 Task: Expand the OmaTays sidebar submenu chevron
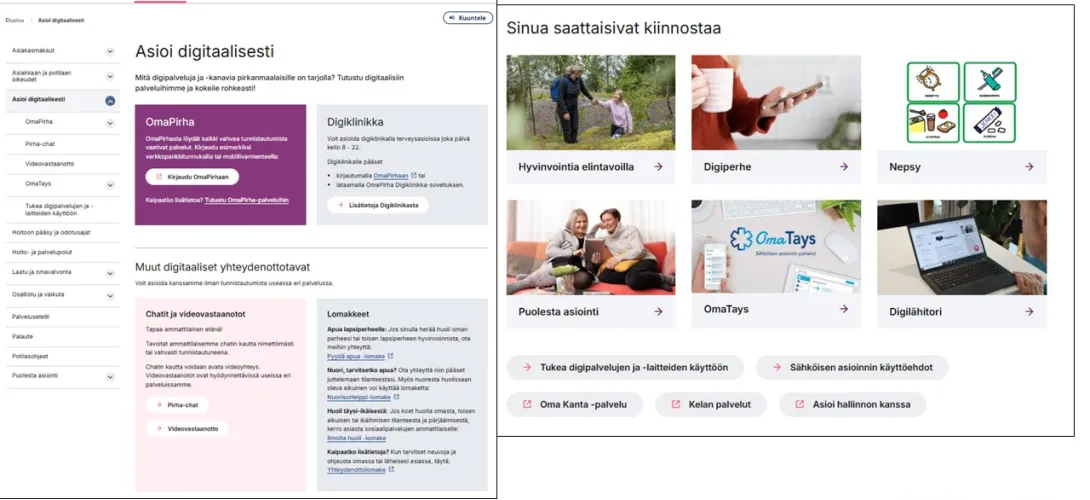(x=110, y=185)
